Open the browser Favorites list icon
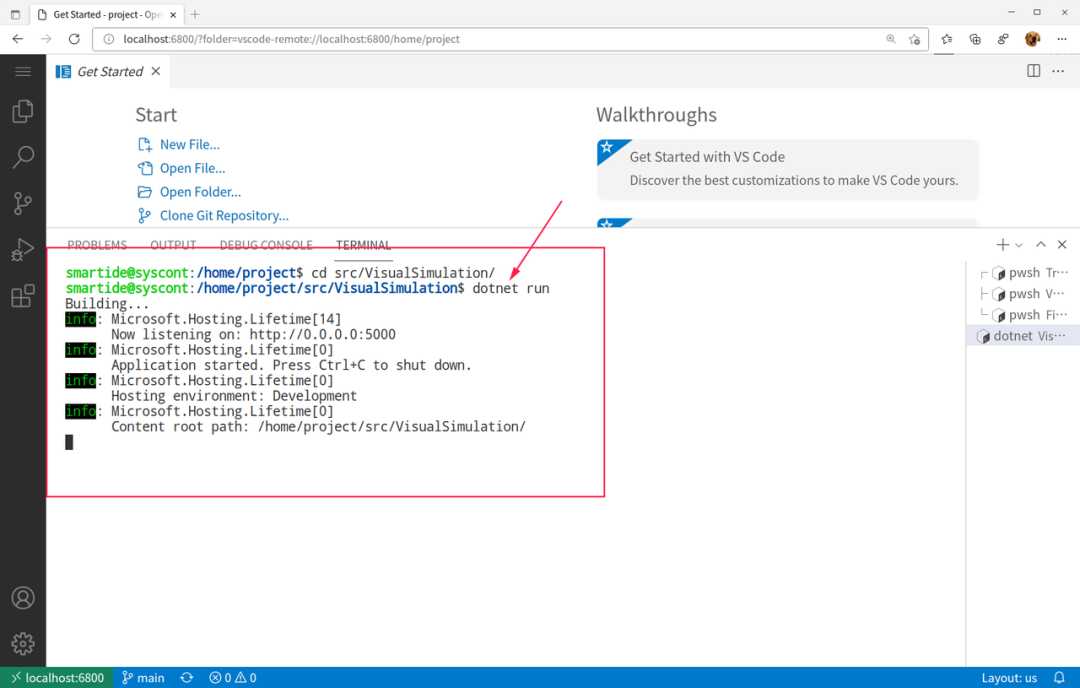Image resolution: width=1080 pixels, height=688 pixels. click(946, 39)
